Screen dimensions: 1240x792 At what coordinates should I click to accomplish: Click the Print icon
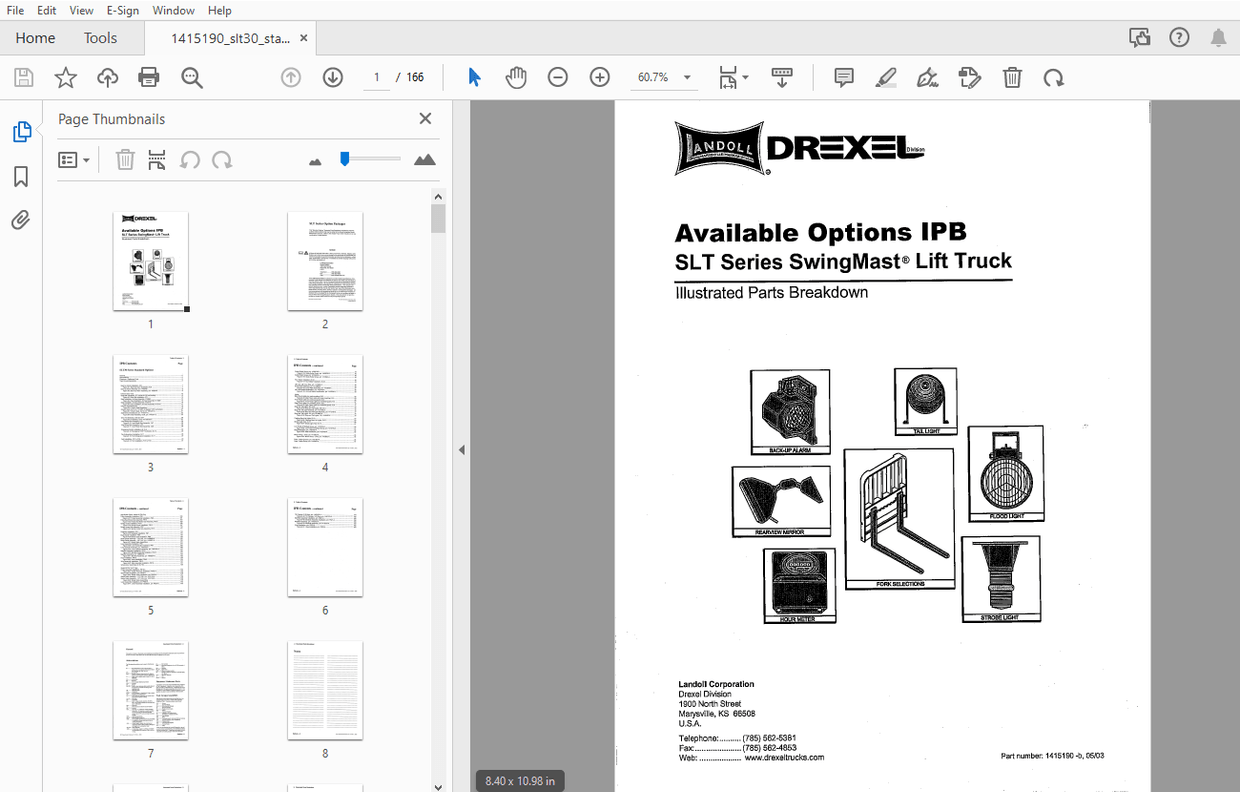pos(148,77)
